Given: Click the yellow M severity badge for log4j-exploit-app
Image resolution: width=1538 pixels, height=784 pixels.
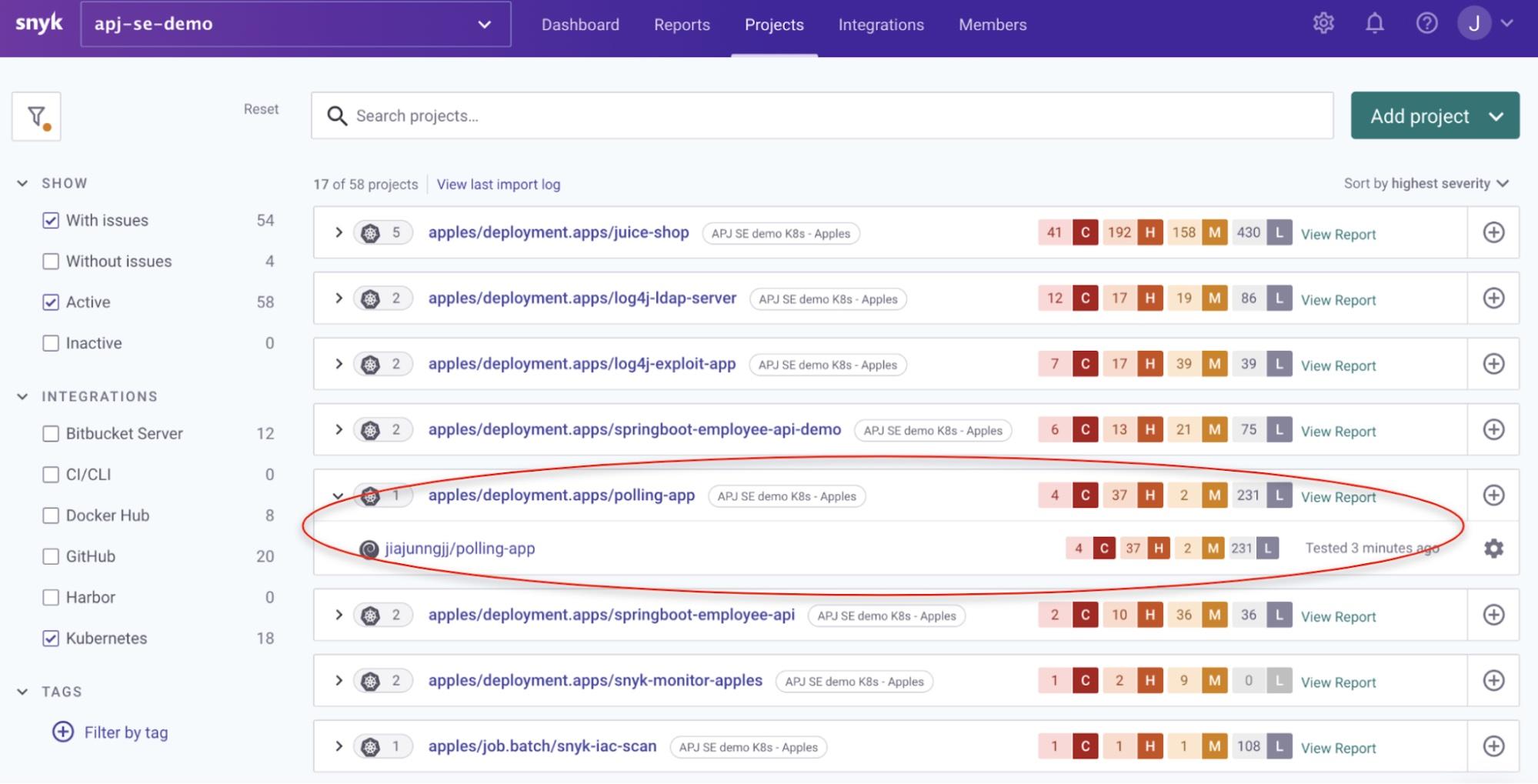Looking at the screenshot, I should [x=1215, y=364].
